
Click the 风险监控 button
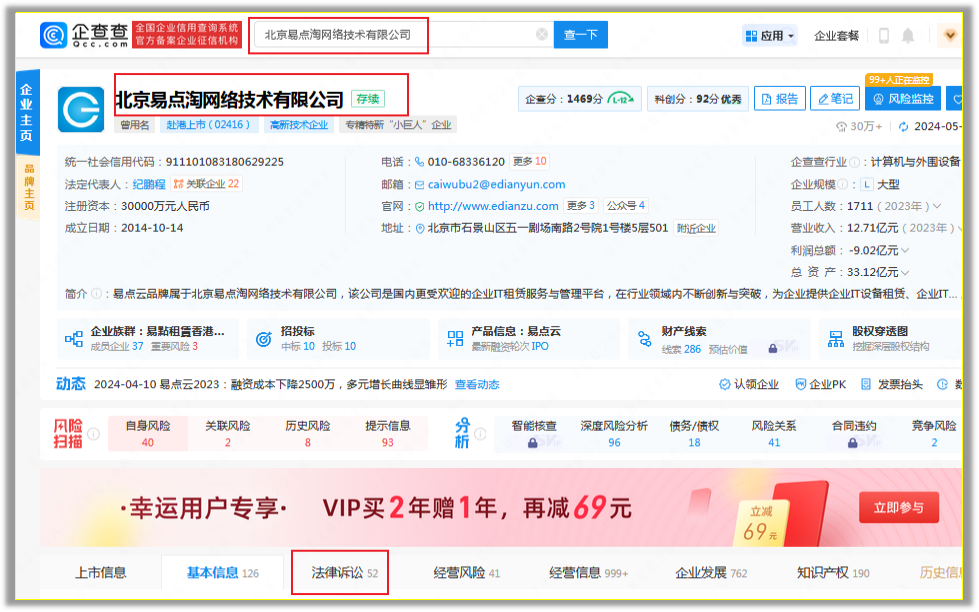coord(903,99)
